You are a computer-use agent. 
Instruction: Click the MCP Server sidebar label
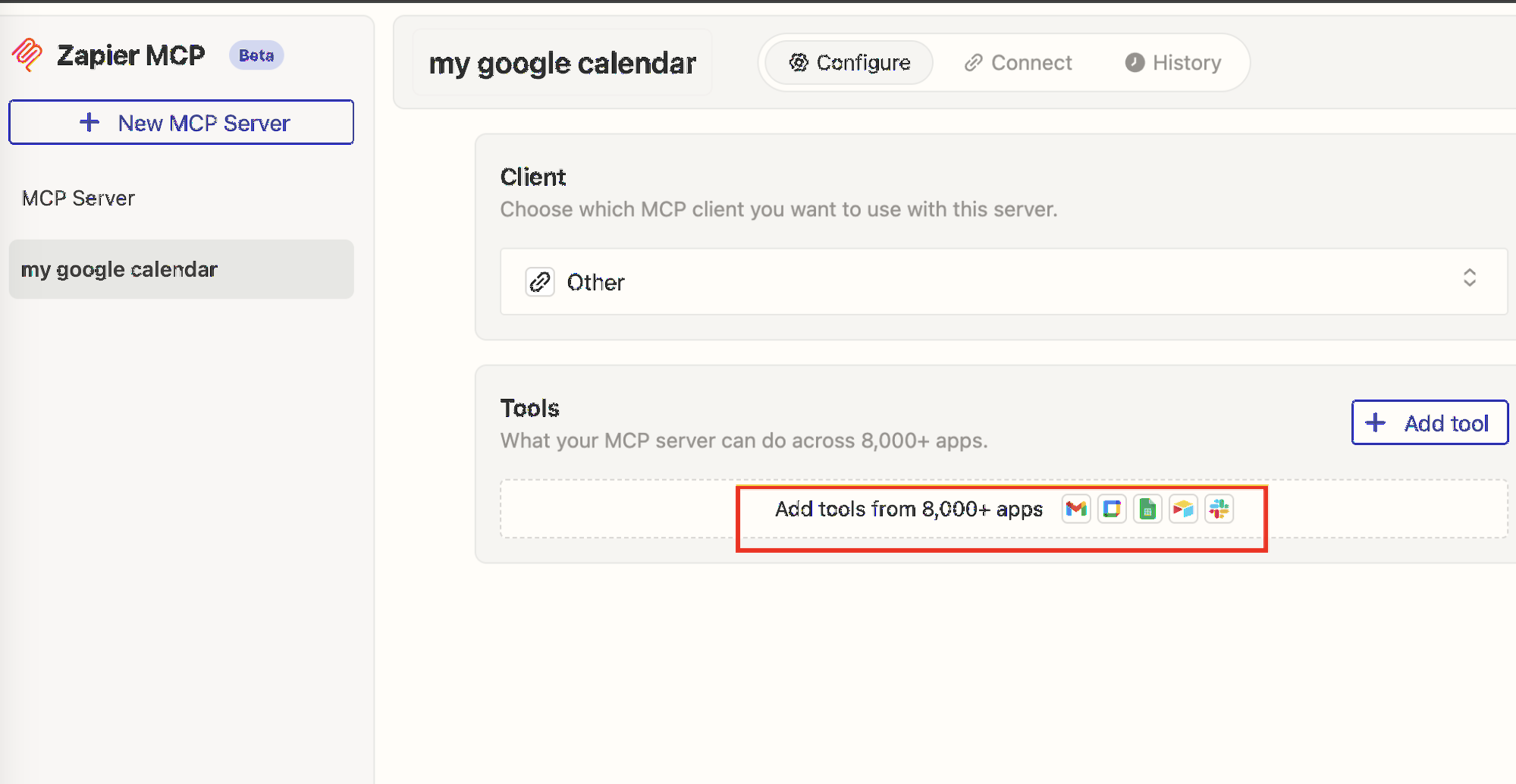point(78,198)
